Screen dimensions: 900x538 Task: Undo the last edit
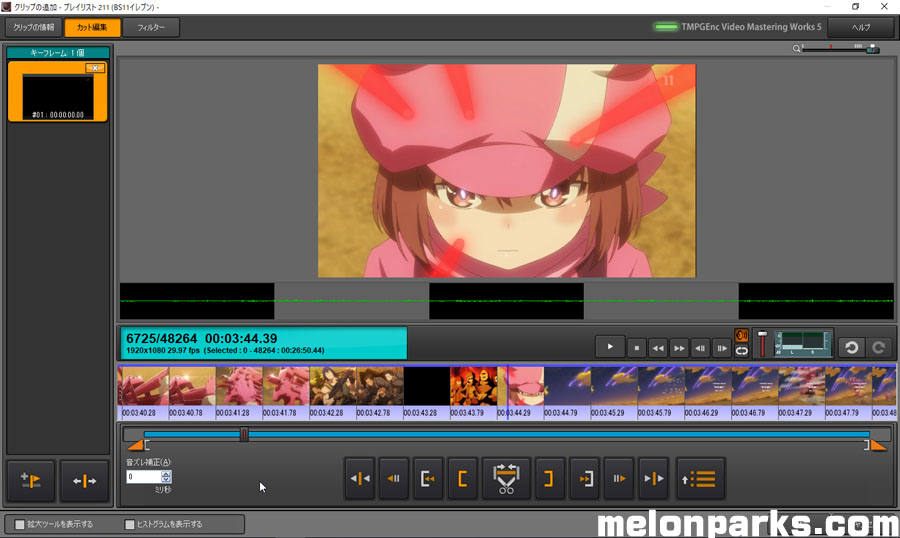tap(851, 347)
